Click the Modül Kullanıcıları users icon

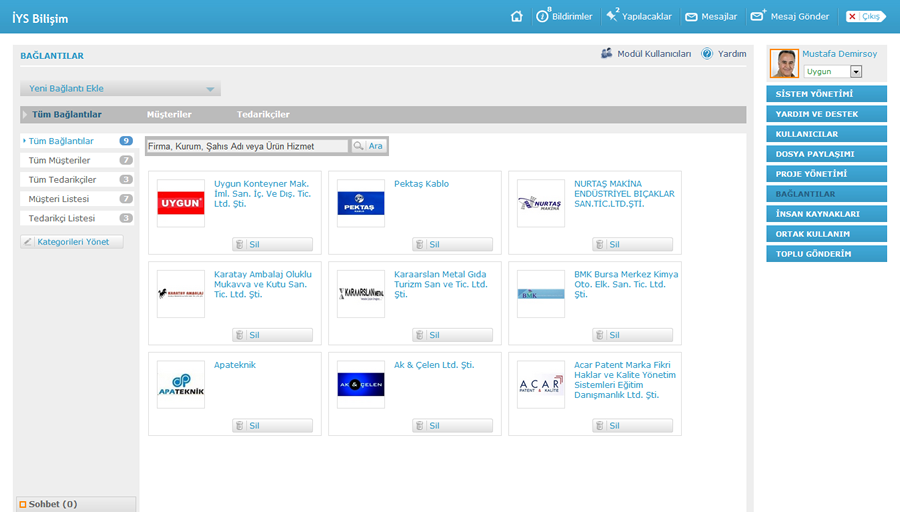coord(607,54)
